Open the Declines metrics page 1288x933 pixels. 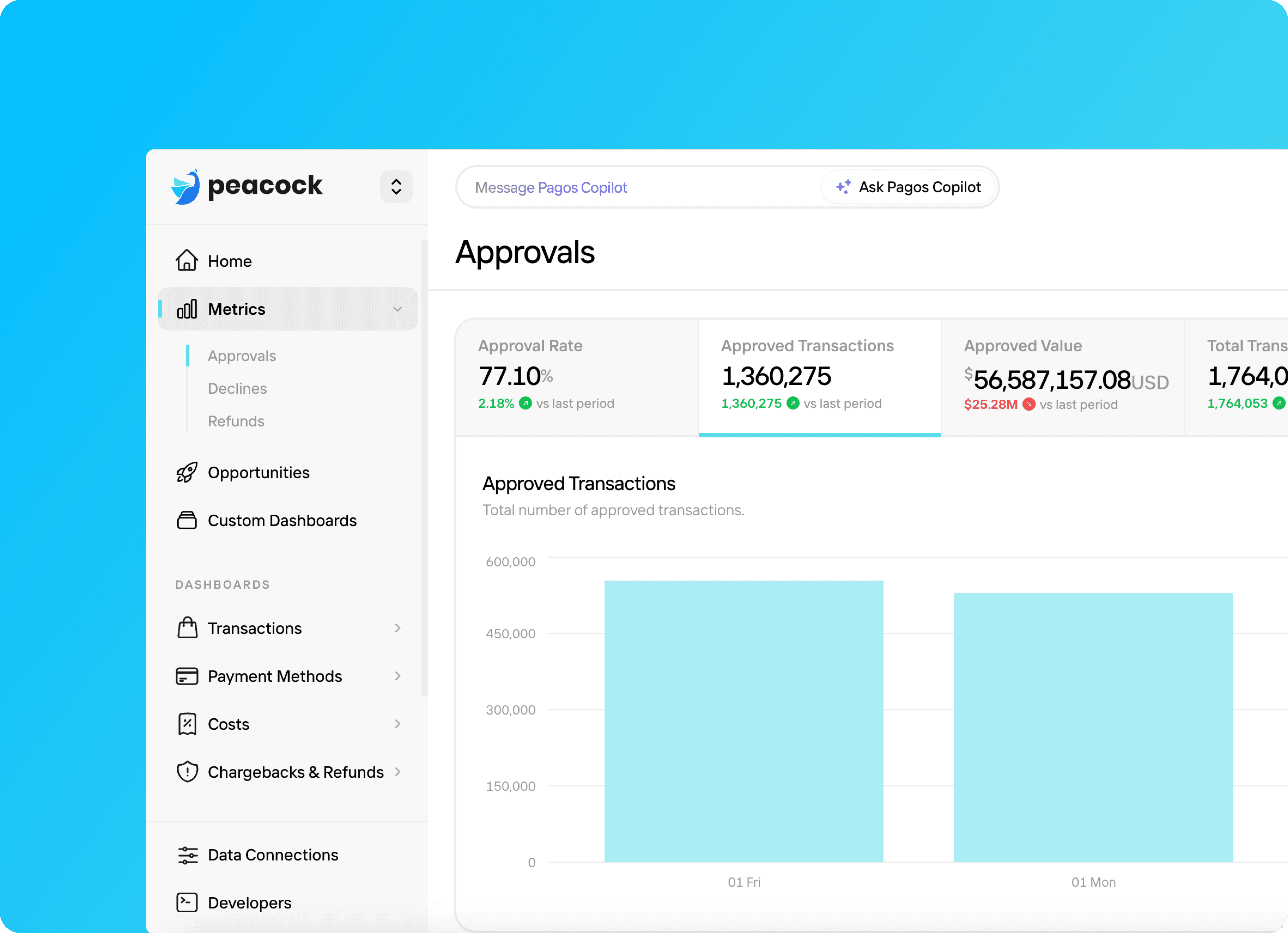[237, 388]
